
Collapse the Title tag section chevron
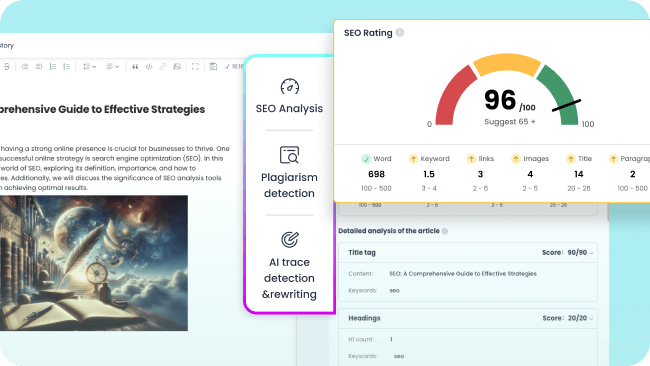[x=591, y=253]
